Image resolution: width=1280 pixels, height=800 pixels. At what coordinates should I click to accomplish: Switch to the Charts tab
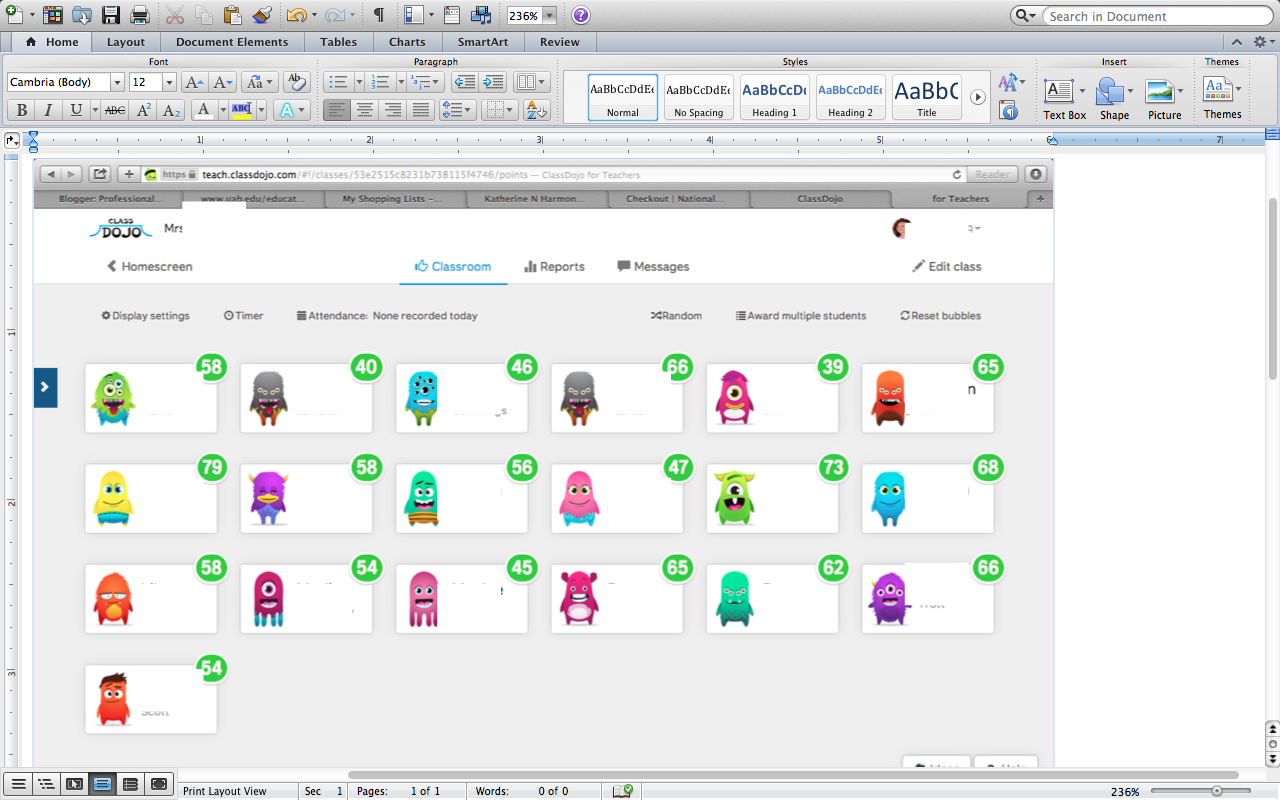(407, 42)
